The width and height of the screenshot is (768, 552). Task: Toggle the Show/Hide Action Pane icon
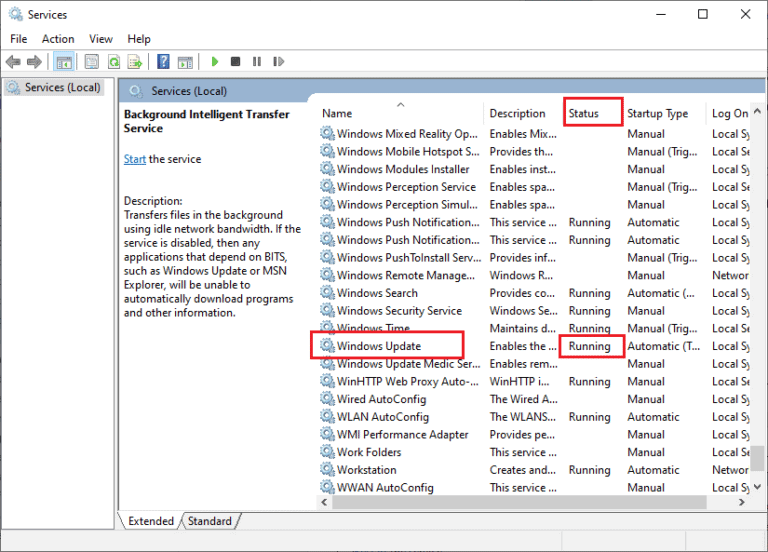(185, 62)
